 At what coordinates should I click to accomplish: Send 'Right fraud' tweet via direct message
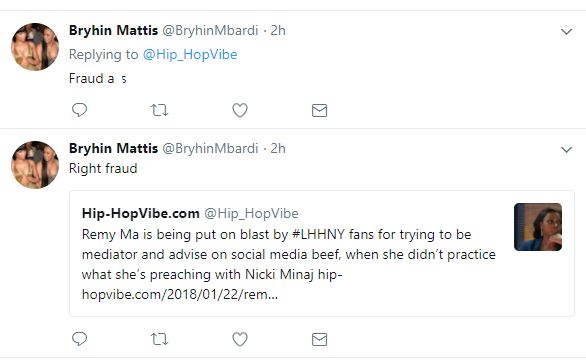click(x=319, y=339)
